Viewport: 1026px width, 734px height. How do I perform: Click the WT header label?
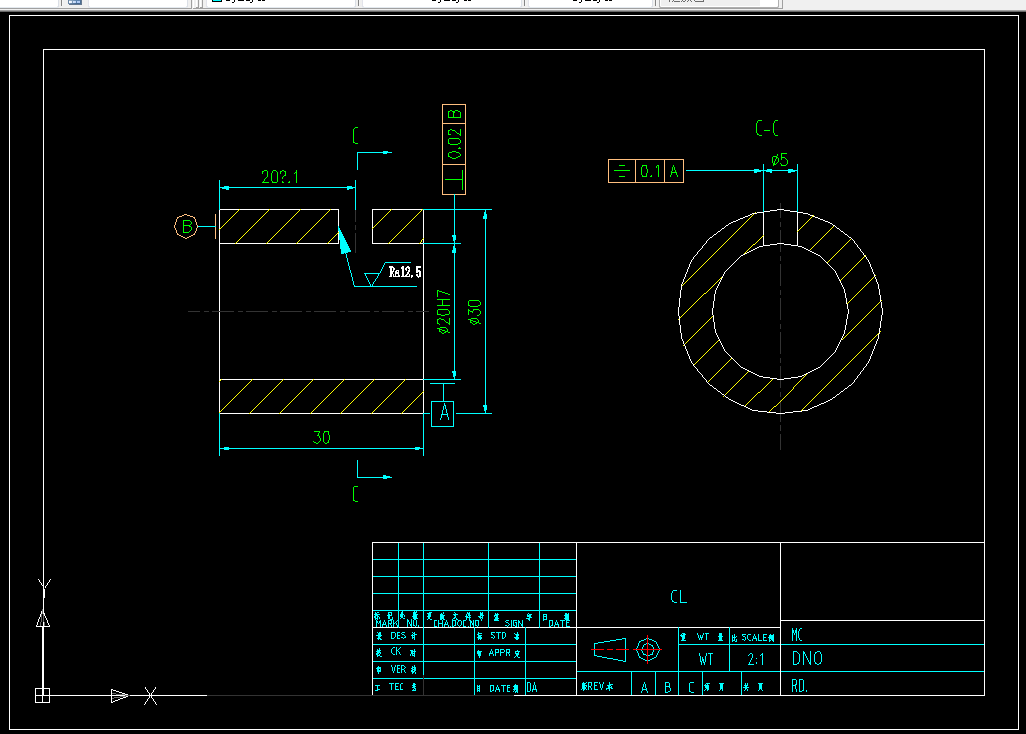703,637
